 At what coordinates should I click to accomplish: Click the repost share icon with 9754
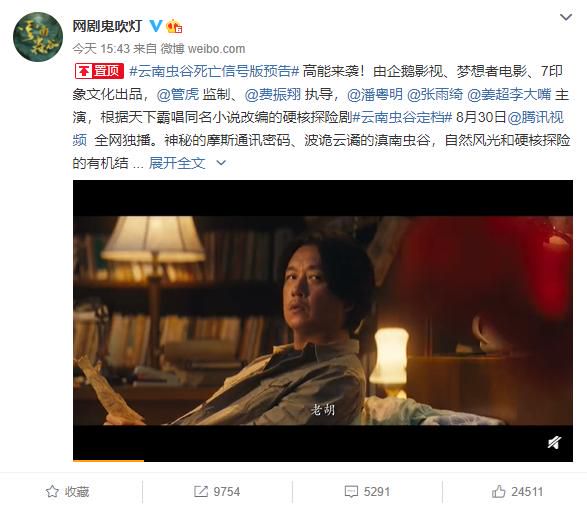click(201, 492)
